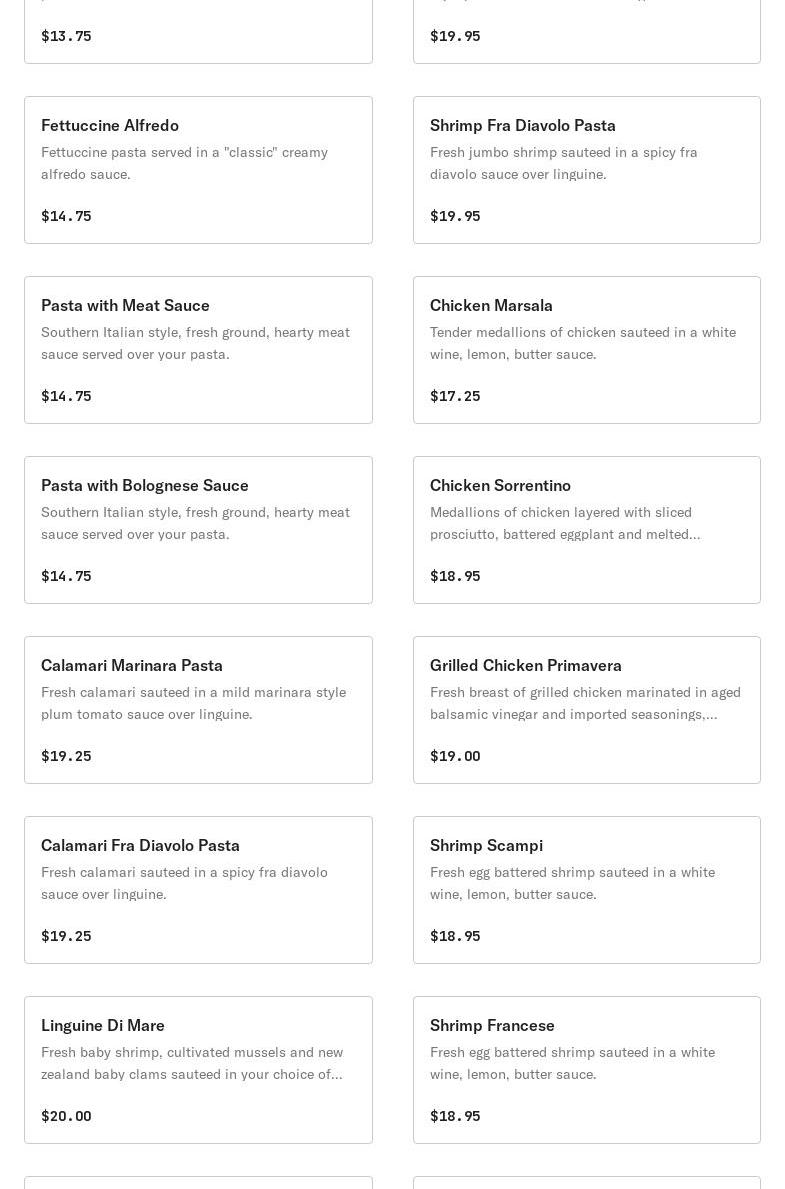Click the $19.00 price label
The image size is (785, 1189).
pyautogui.click(x=455, y=756)
